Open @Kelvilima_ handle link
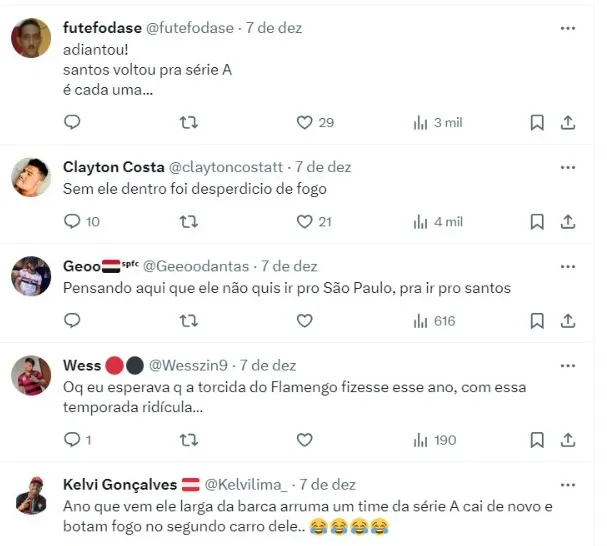The image size is (607, 546). (247, 484)
